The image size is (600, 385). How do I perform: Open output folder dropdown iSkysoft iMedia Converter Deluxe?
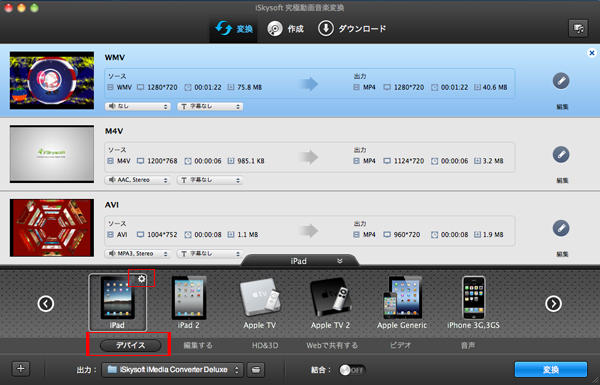[172, 370]
